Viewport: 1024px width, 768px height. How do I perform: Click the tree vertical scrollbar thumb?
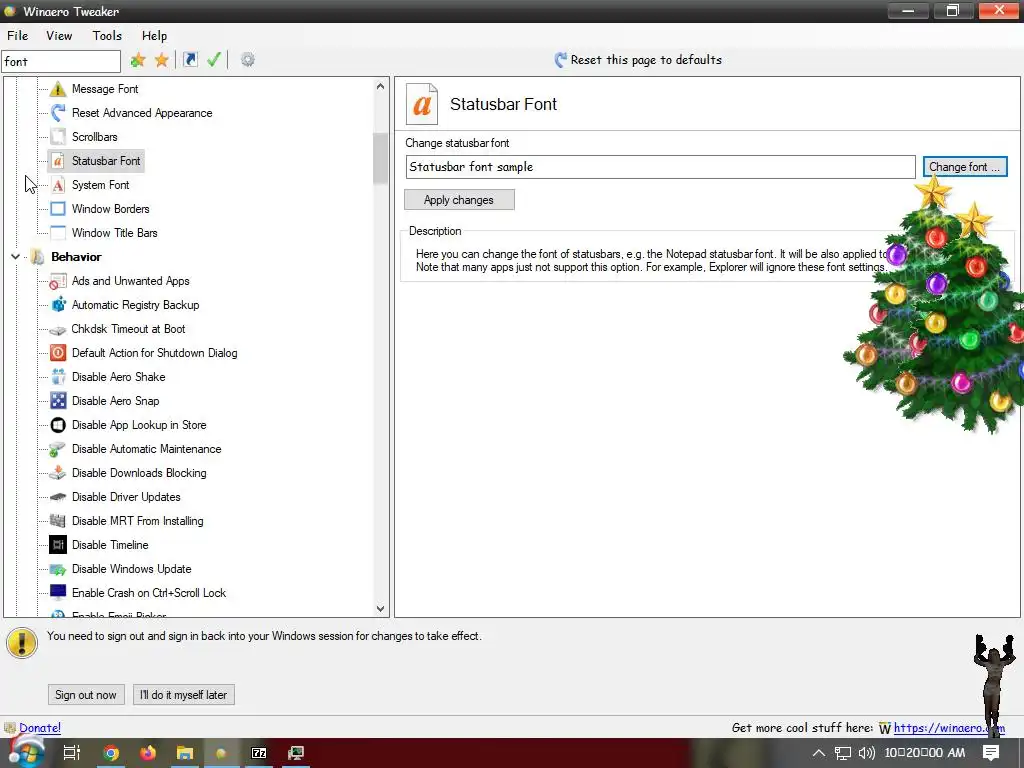coord(381,159)
